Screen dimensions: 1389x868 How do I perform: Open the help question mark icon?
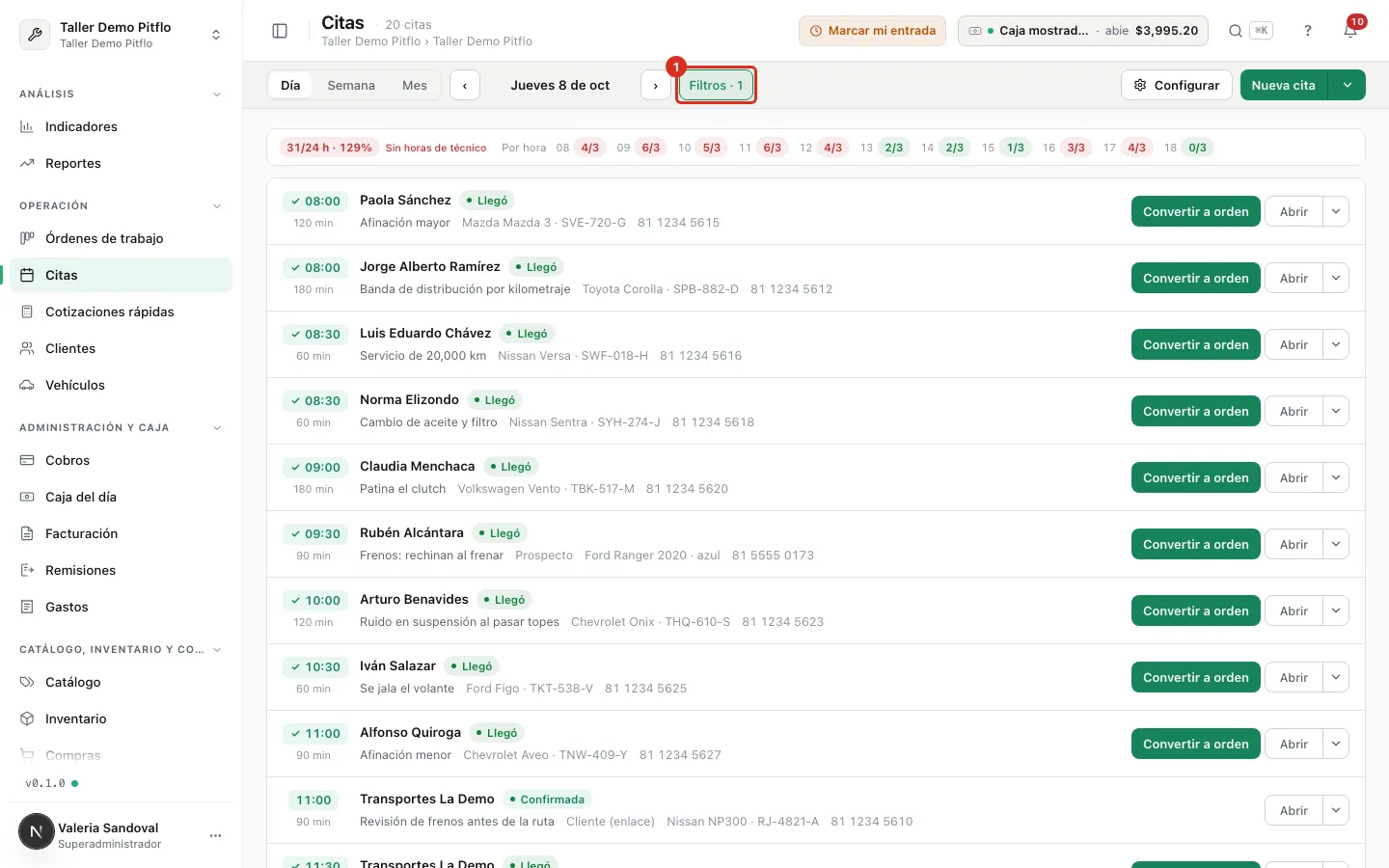[1308, 31]
